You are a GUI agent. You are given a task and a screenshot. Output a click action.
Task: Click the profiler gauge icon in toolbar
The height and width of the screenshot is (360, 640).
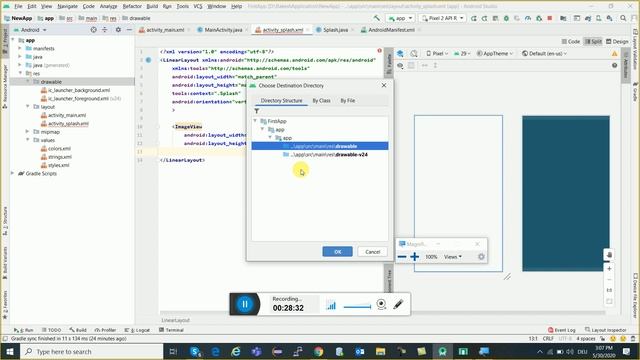[528, 18]
